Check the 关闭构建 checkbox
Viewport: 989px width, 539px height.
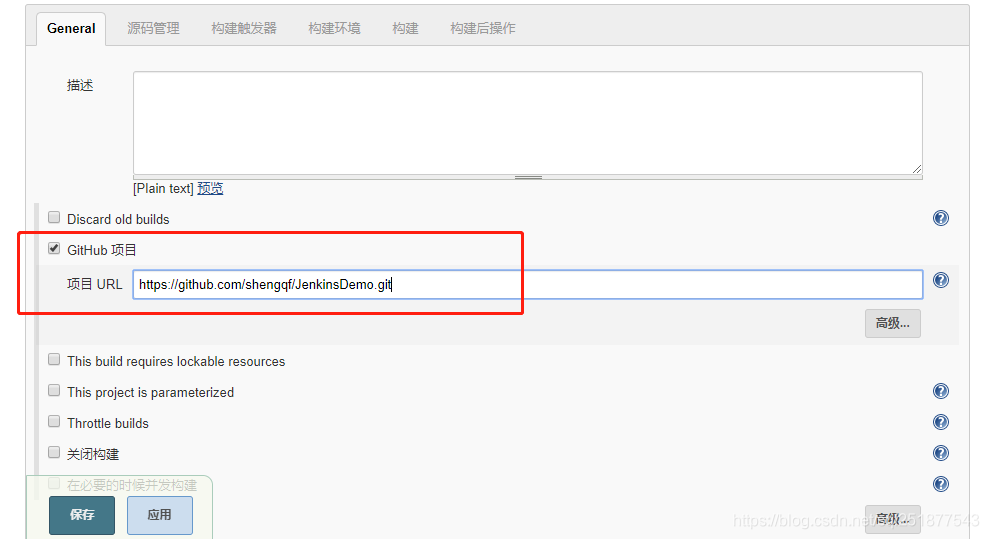(x=54, y=452)
